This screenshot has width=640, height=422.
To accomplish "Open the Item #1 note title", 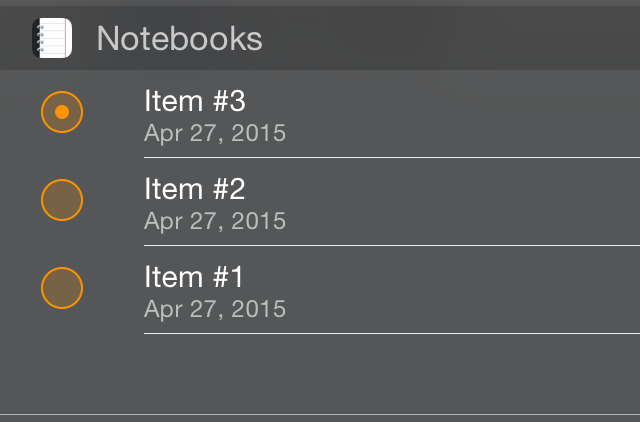I will [x=194, y=277].
